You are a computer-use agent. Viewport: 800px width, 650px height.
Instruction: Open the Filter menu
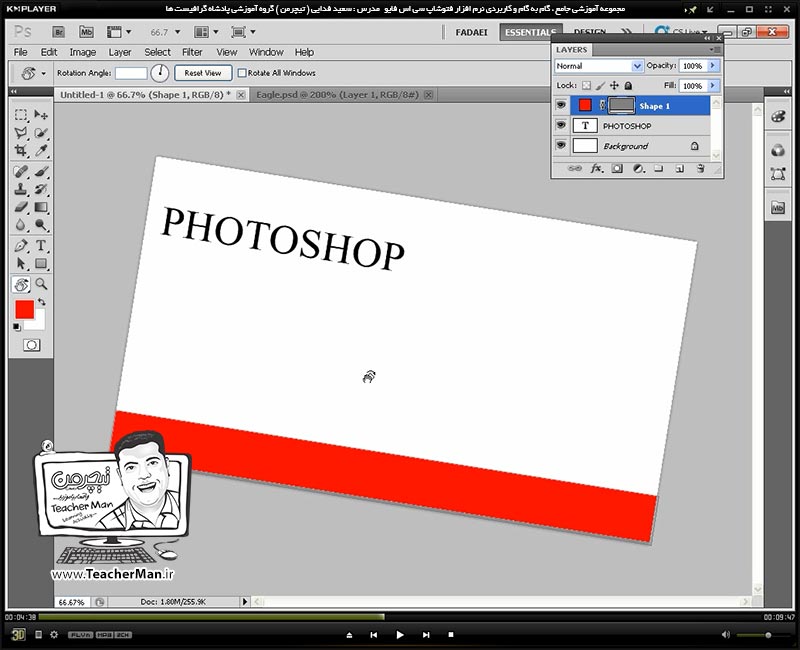pyautogui.click(x=192, y=52)
